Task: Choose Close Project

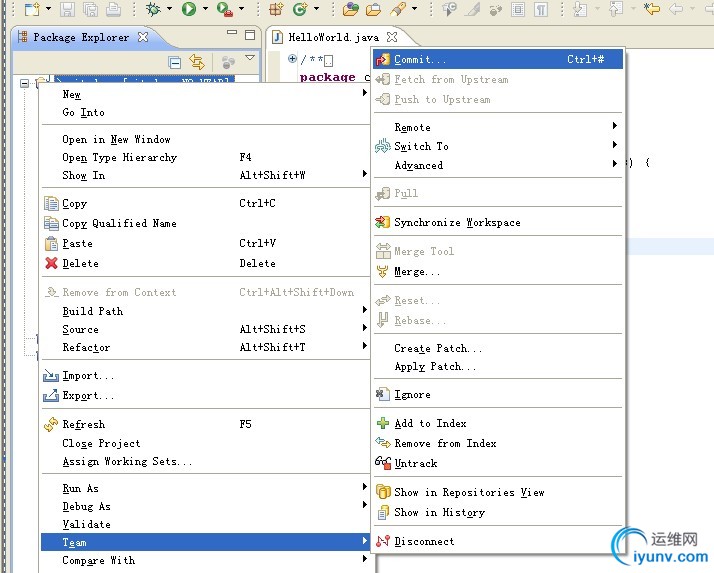Action: point(205,444)
